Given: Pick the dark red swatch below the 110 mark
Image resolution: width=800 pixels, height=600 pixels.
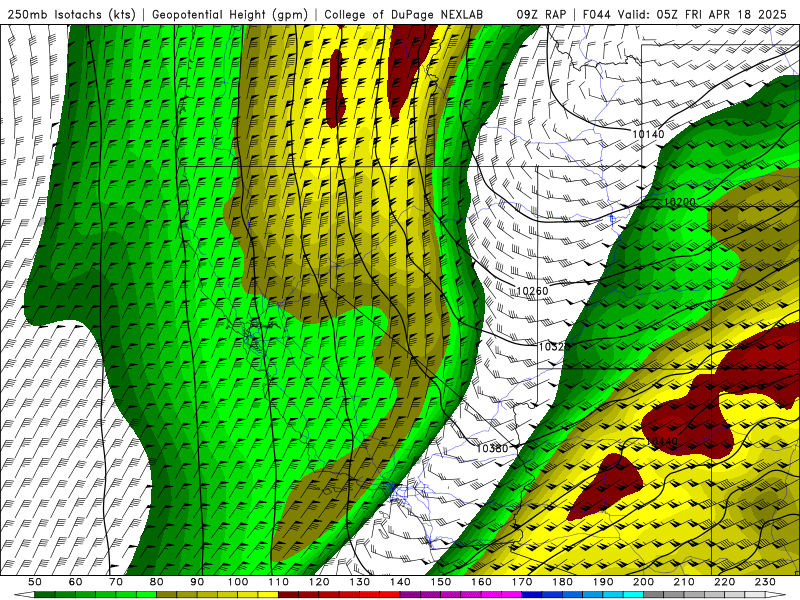Looking at the screenshot, I should tap(288, 595).
